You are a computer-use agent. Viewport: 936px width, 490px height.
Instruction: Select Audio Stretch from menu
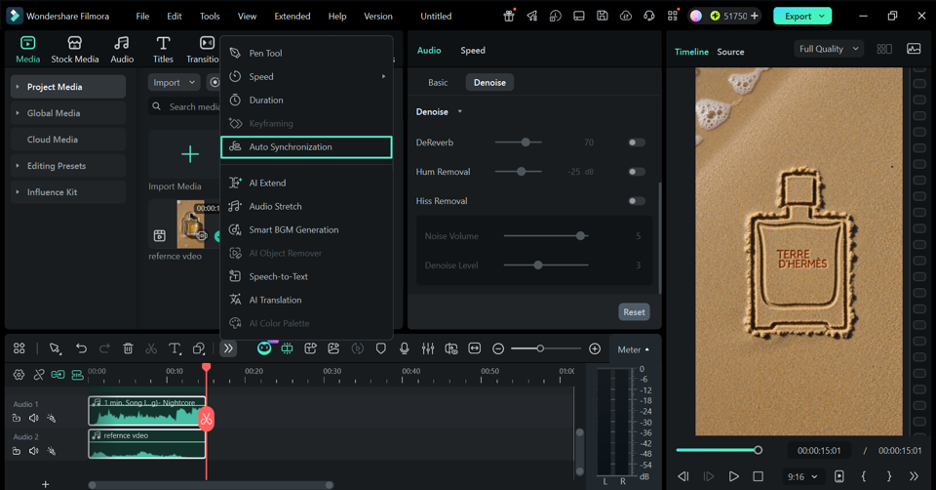[306, 207]
